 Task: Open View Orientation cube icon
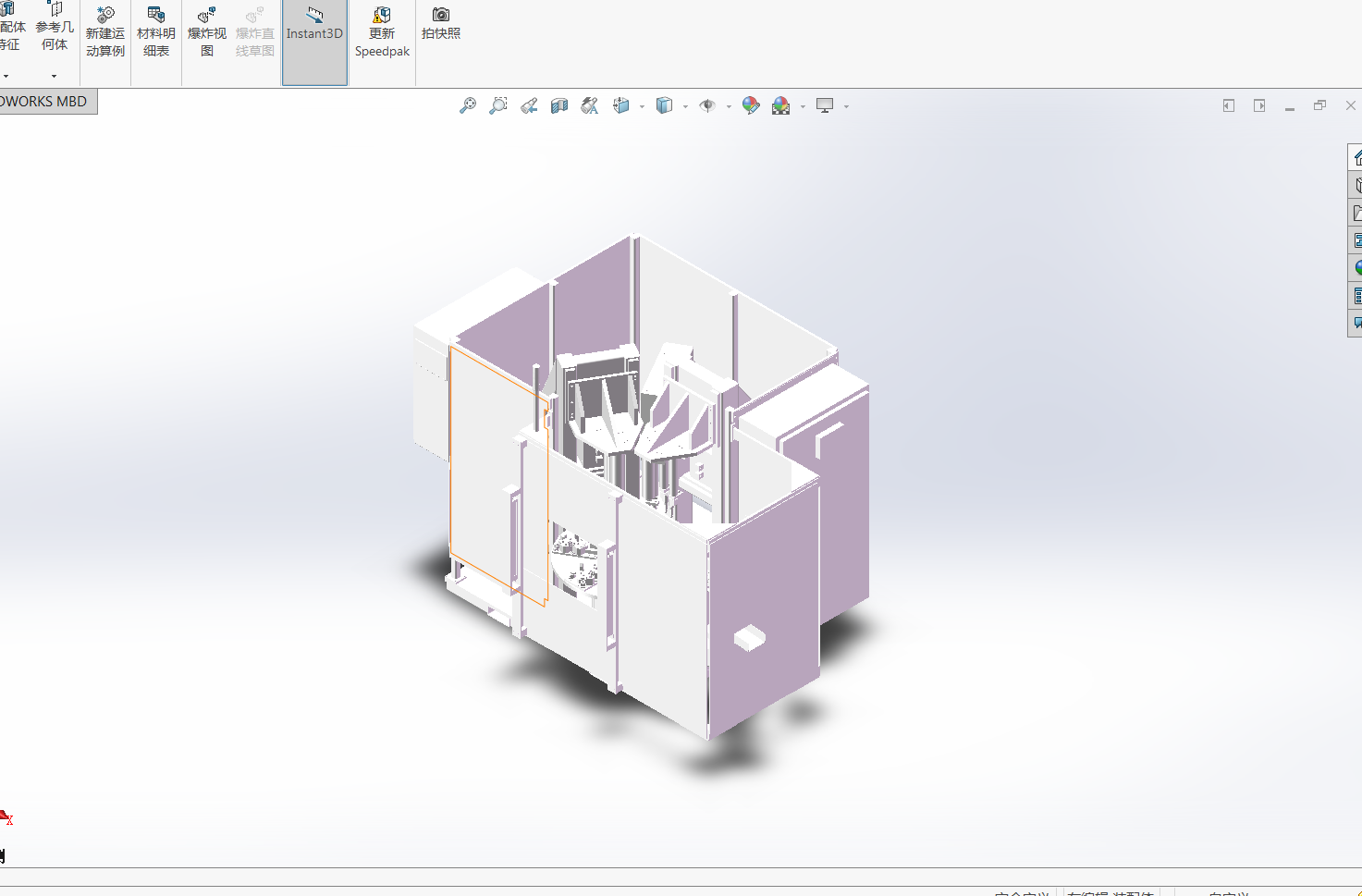[621, 105]
